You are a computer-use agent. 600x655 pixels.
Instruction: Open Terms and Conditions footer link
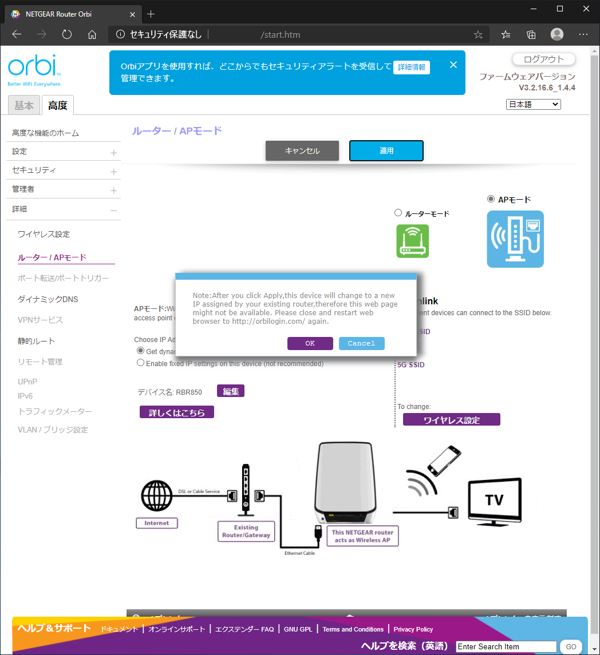coord(353,629)
